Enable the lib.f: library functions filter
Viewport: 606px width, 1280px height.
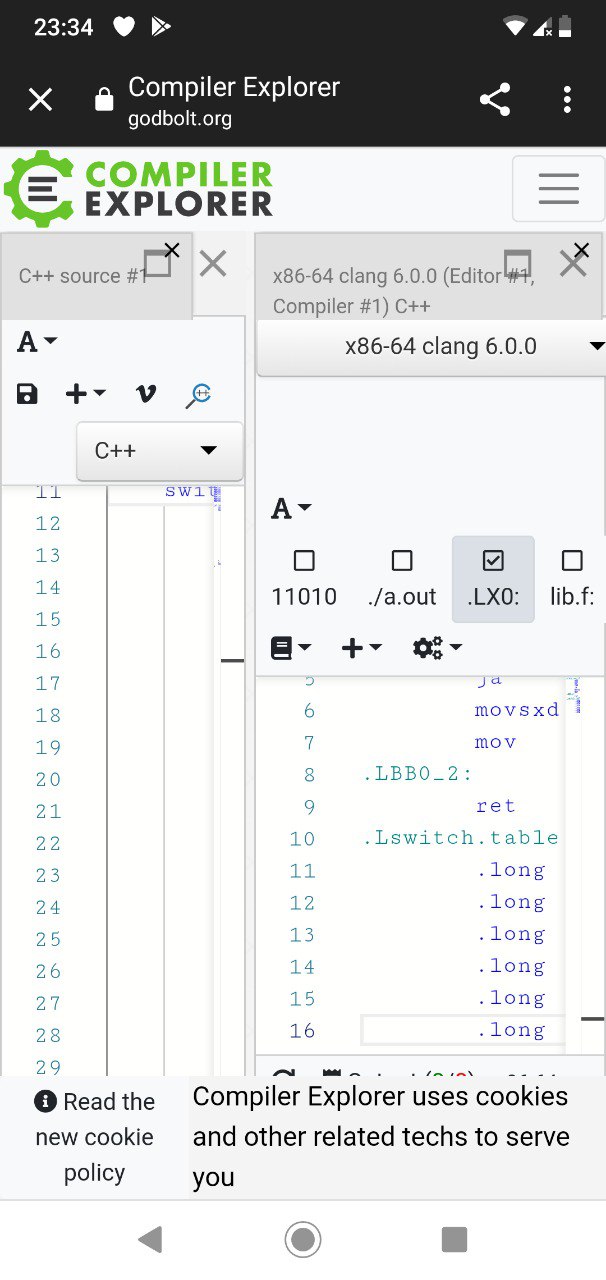point(572,579)
